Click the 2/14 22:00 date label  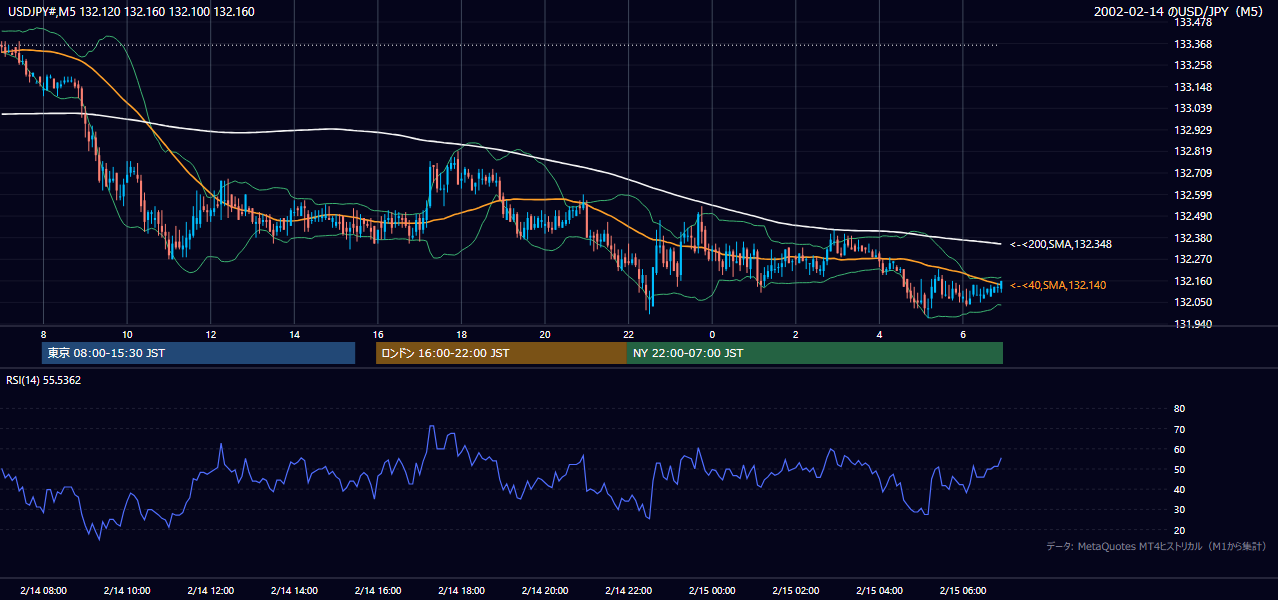click(628, 590)
